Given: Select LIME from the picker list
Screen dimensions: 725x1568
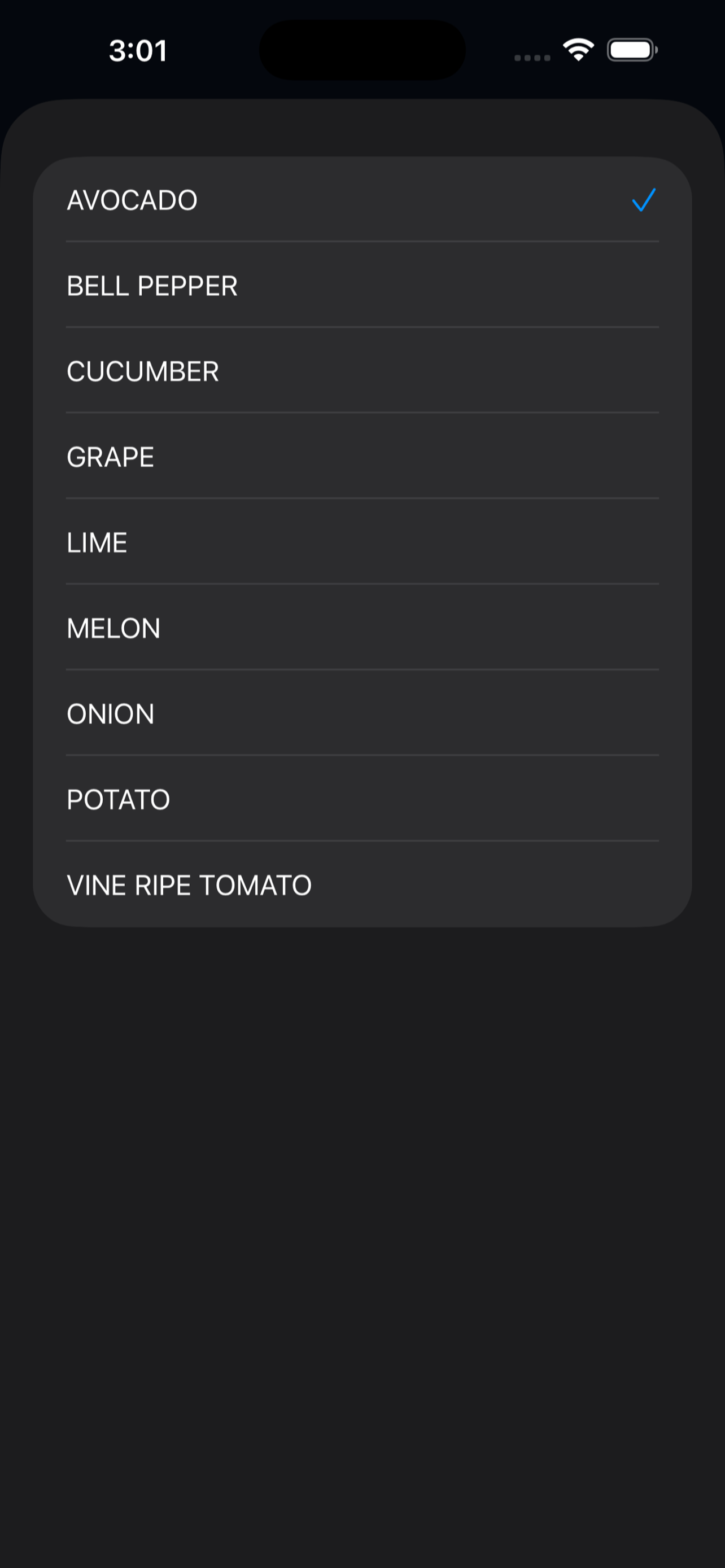Looking at the screenshot, I should 362,542.
